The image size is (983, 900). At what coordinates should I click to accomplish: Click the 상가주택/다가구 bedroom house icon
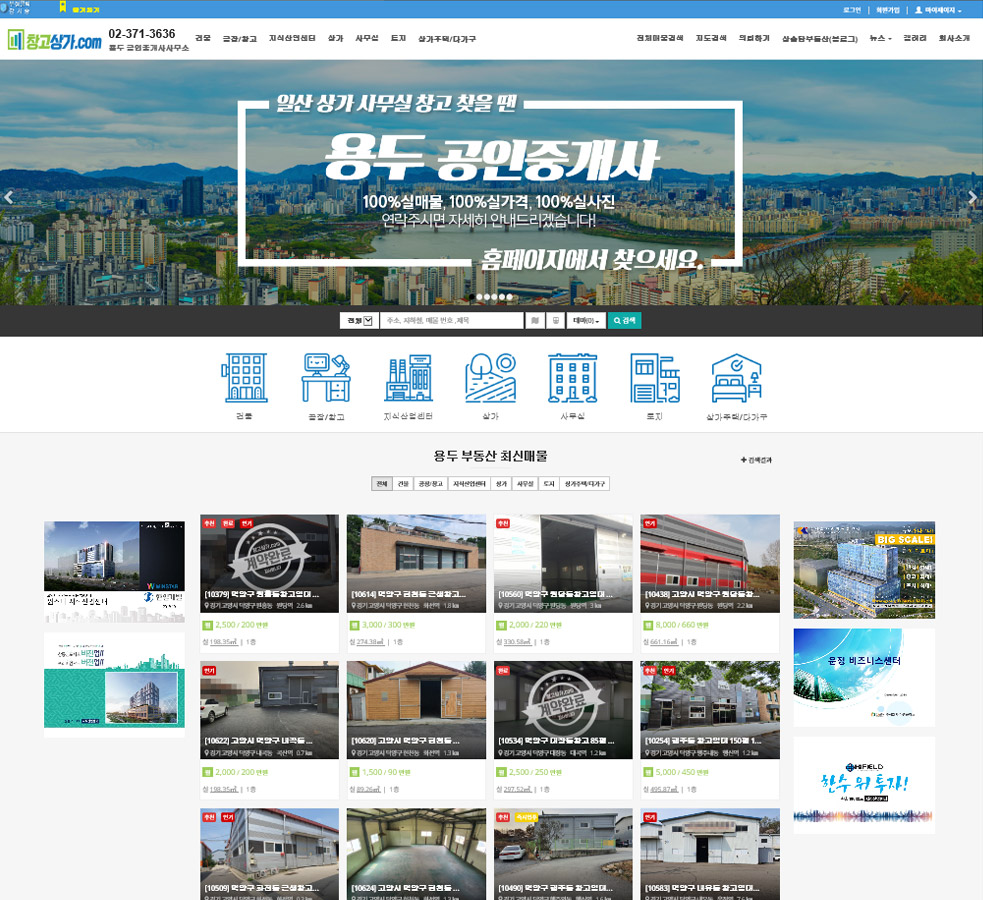(x=736, y=378)
